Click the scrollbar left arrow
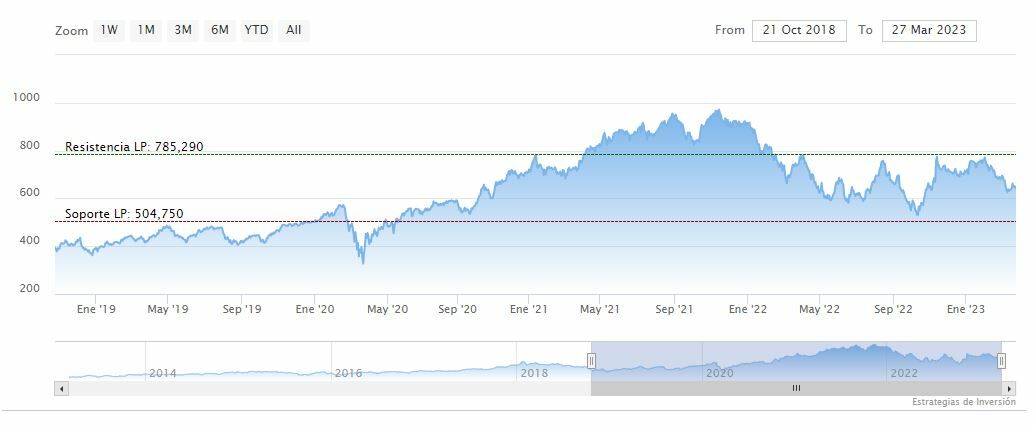The height and width of the screenshot is (426, 1034). (62, 388)
